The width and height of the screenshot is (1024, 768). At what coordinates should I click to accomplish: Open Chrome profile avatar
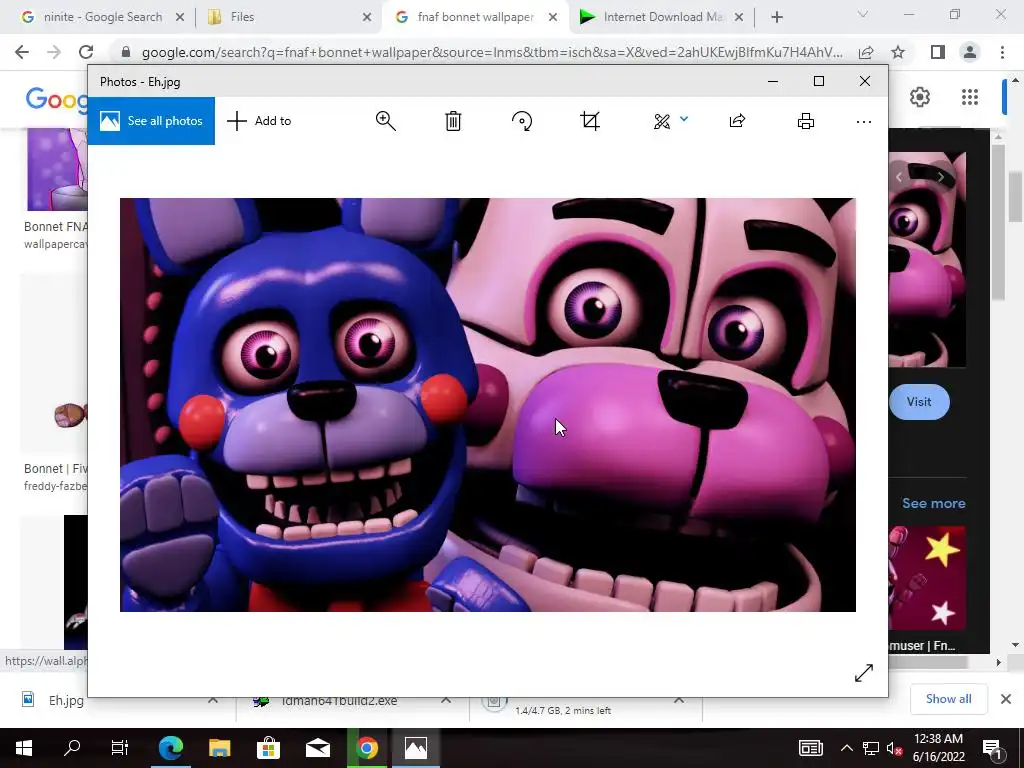point(970,52)
